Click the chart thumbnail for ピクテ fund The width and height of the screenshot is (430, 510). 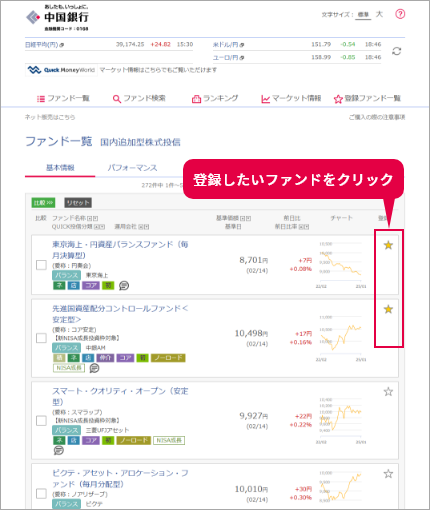point(341,488)
